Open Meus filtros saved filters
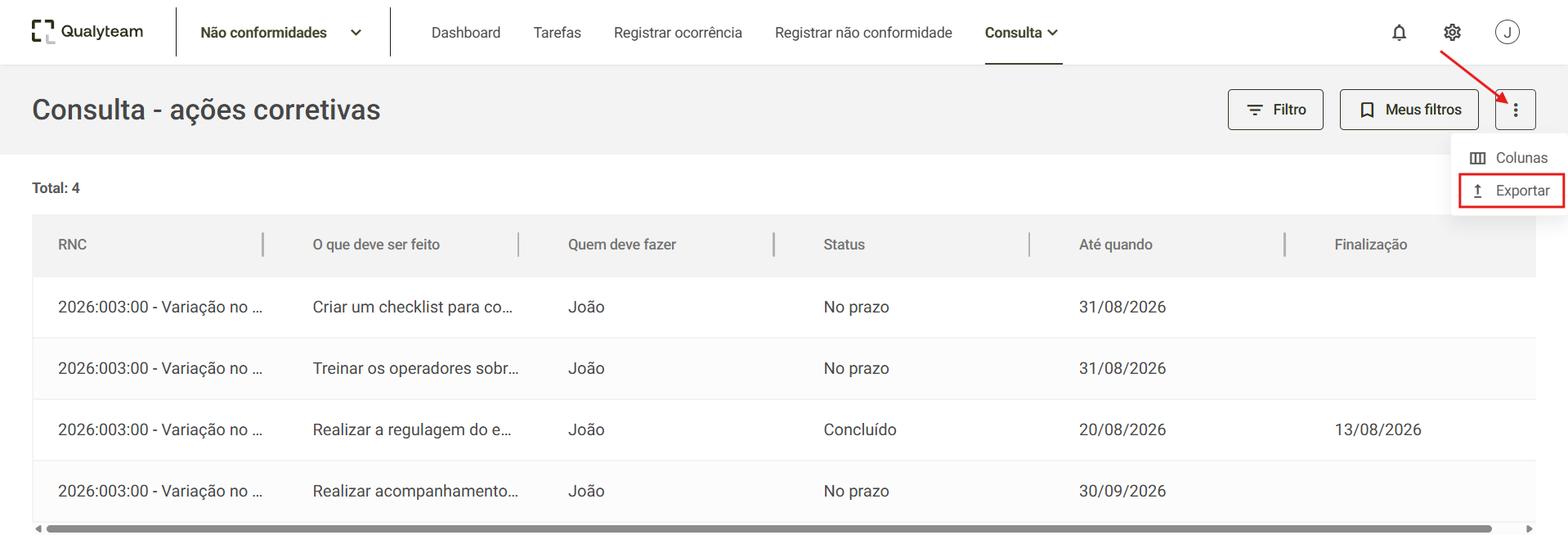This screenshot has width=1568, height=553. point(1409,110)
